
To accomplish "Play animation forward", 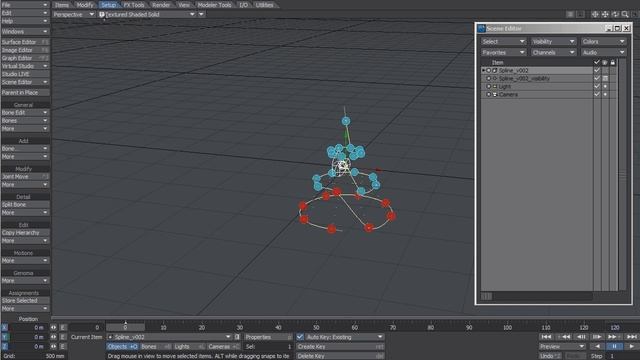I will tap(632, 346).
